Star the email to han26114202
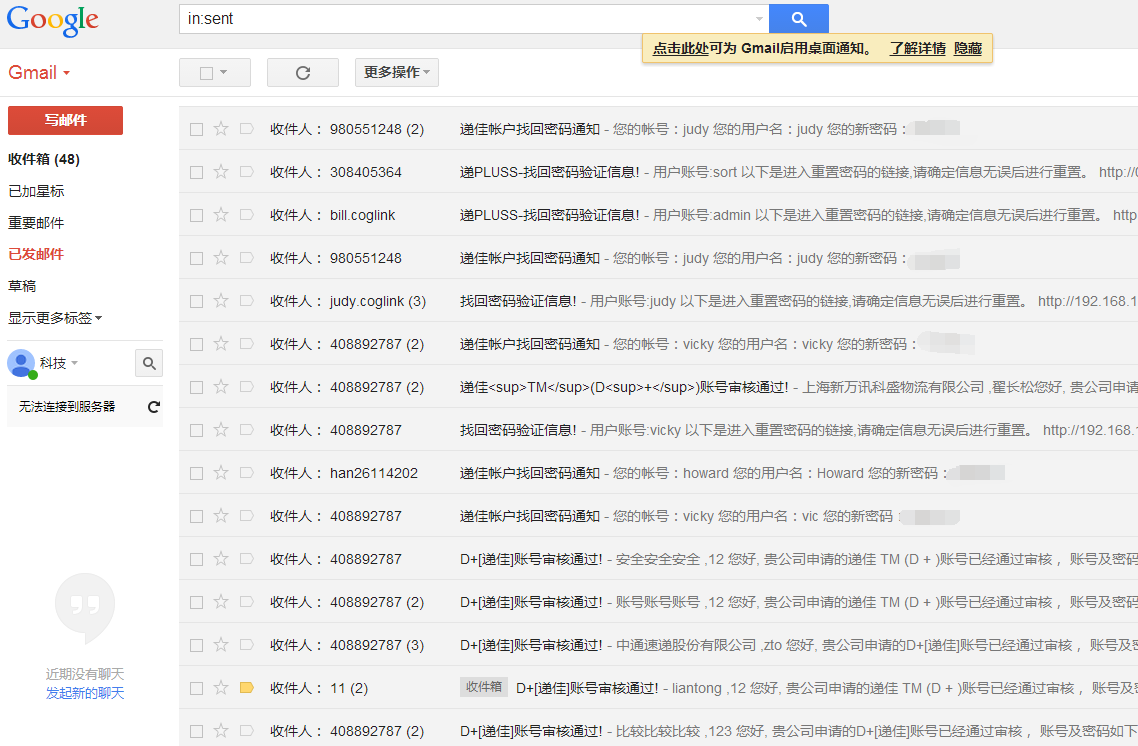Image resolution: width=1138 pixels, height=746 pixels. tap(221, 473)
